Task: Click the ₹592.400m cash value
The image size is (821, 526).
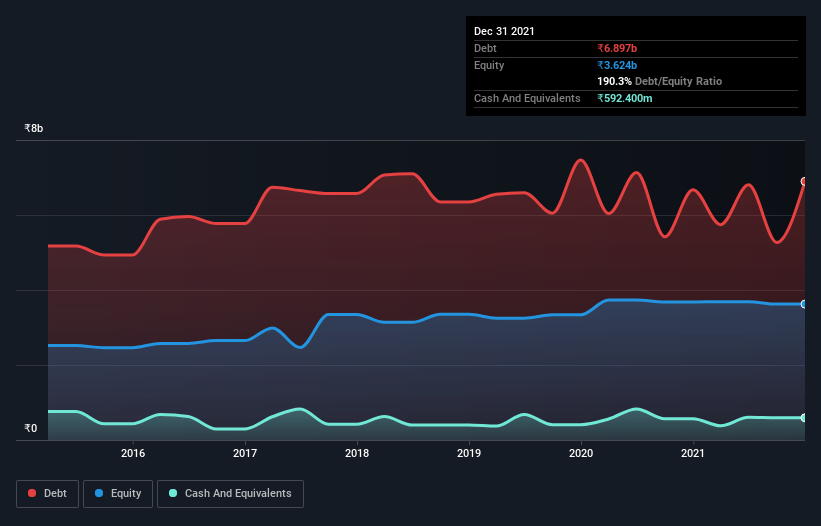Action: (x=625, y=98)
